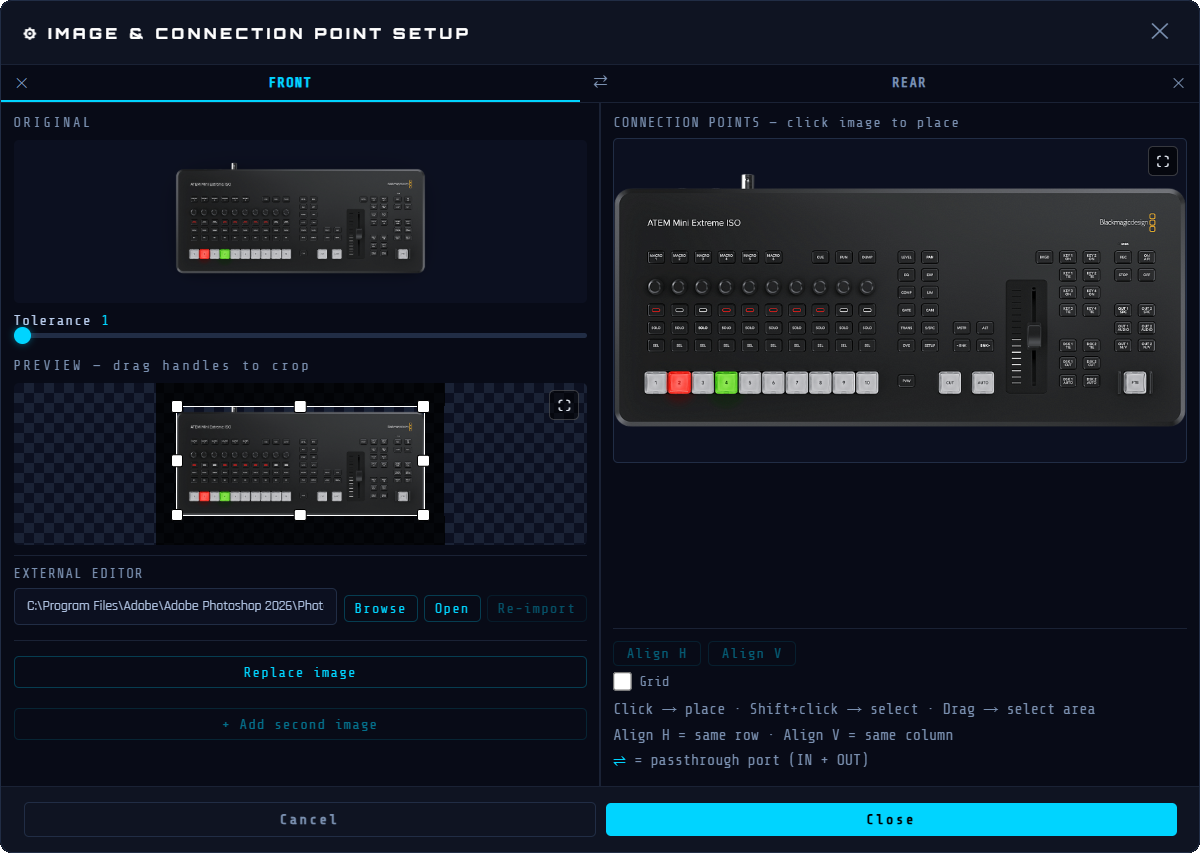Expand the preview crop to fullscreen
The height and width of the screenshot is (853, 1200).
click(x=564, y=405)
